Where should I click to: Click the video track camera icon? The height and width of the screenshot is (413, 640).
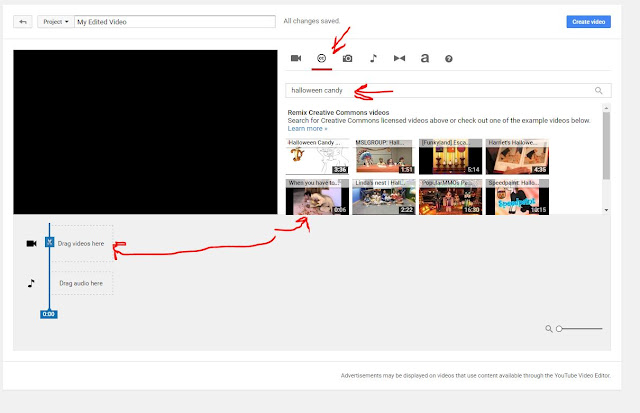[x=31, y=244]
